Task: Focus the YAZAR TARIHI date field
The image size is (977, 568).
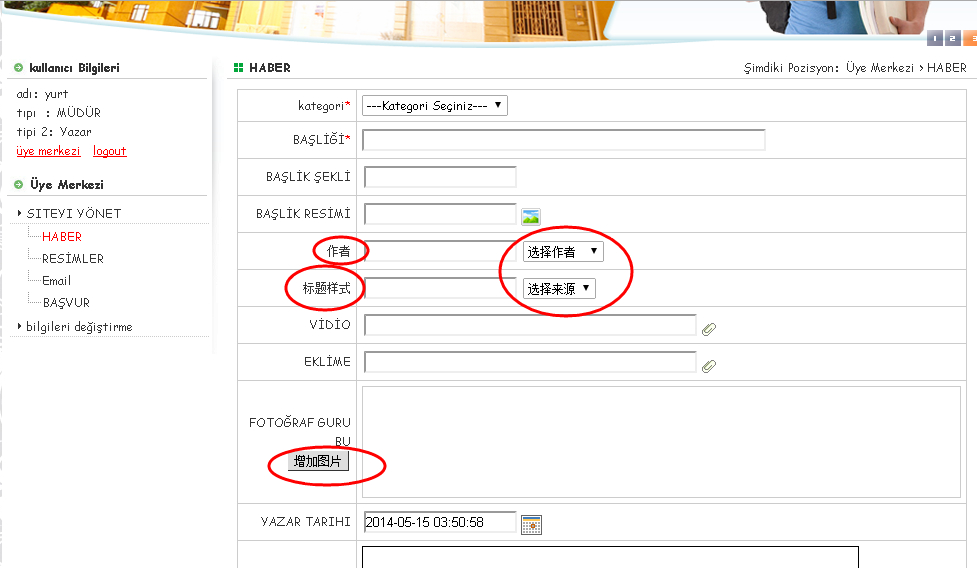Action: pos(439,523)
